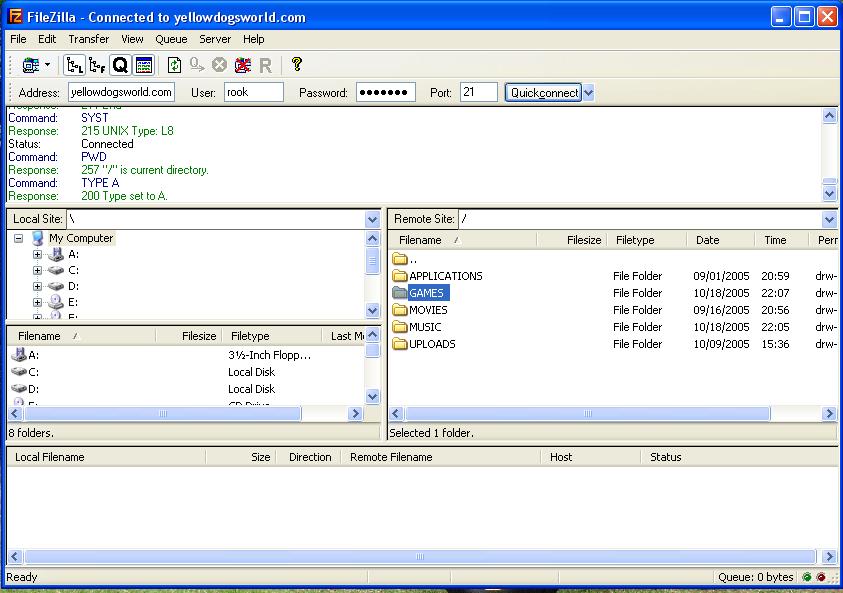Click the Refresh toolbar icon
This screenshot has width=843, height=593.
pos(174,66)
